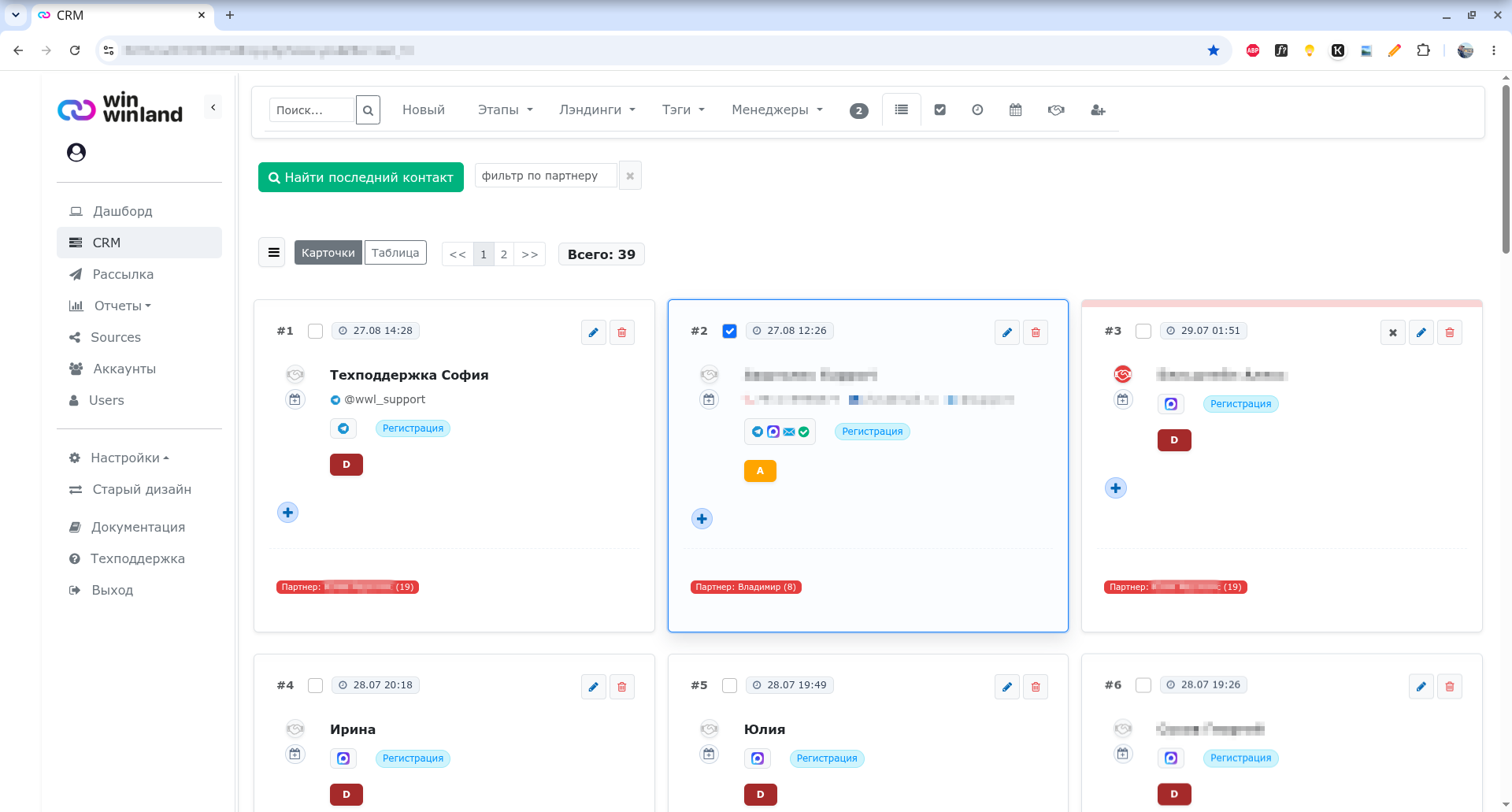Image resolution: width=1512 pixels, height=812 pixels.
Task: Click the Новый button
Action: pyautogui.click(x=424, y=110)
